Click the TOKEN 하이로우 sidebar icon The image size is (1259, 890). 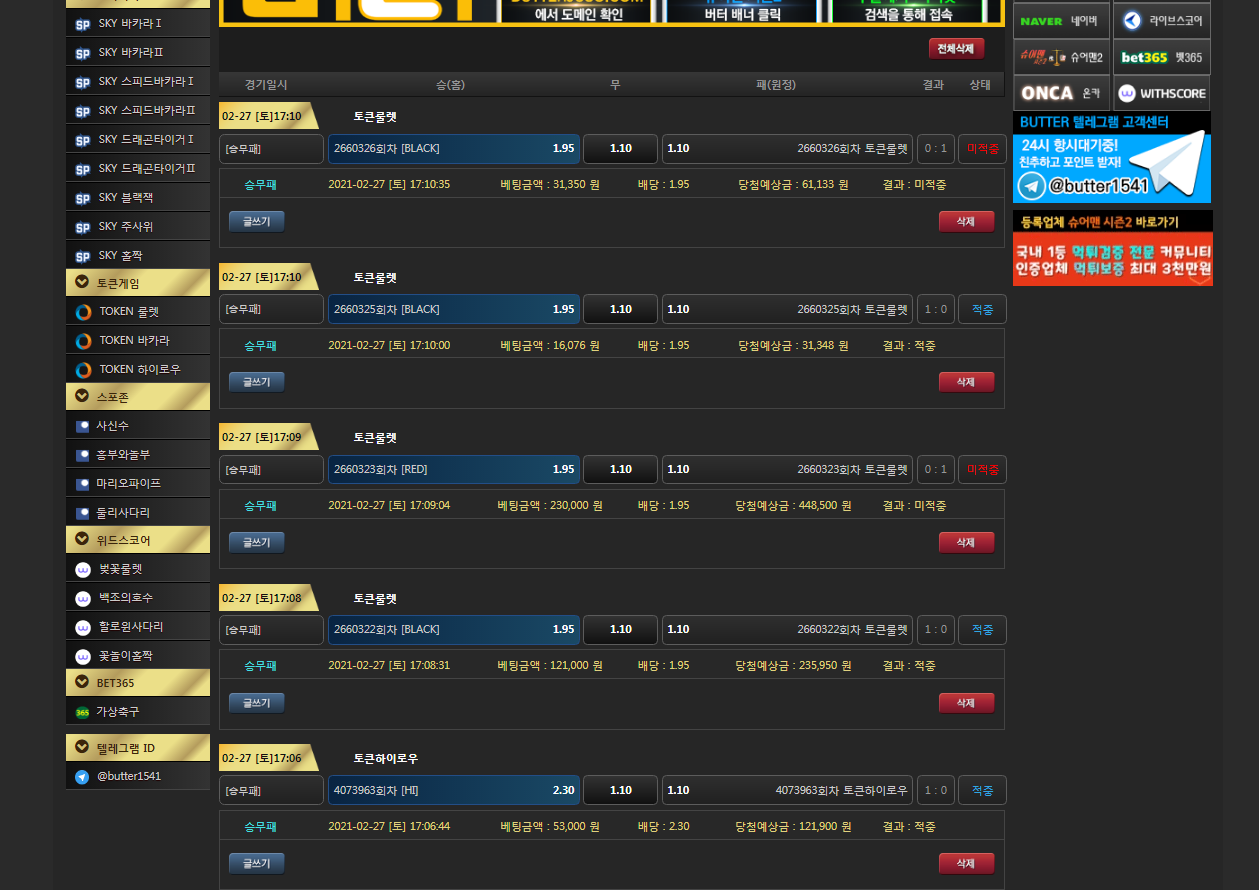point(83,370)
